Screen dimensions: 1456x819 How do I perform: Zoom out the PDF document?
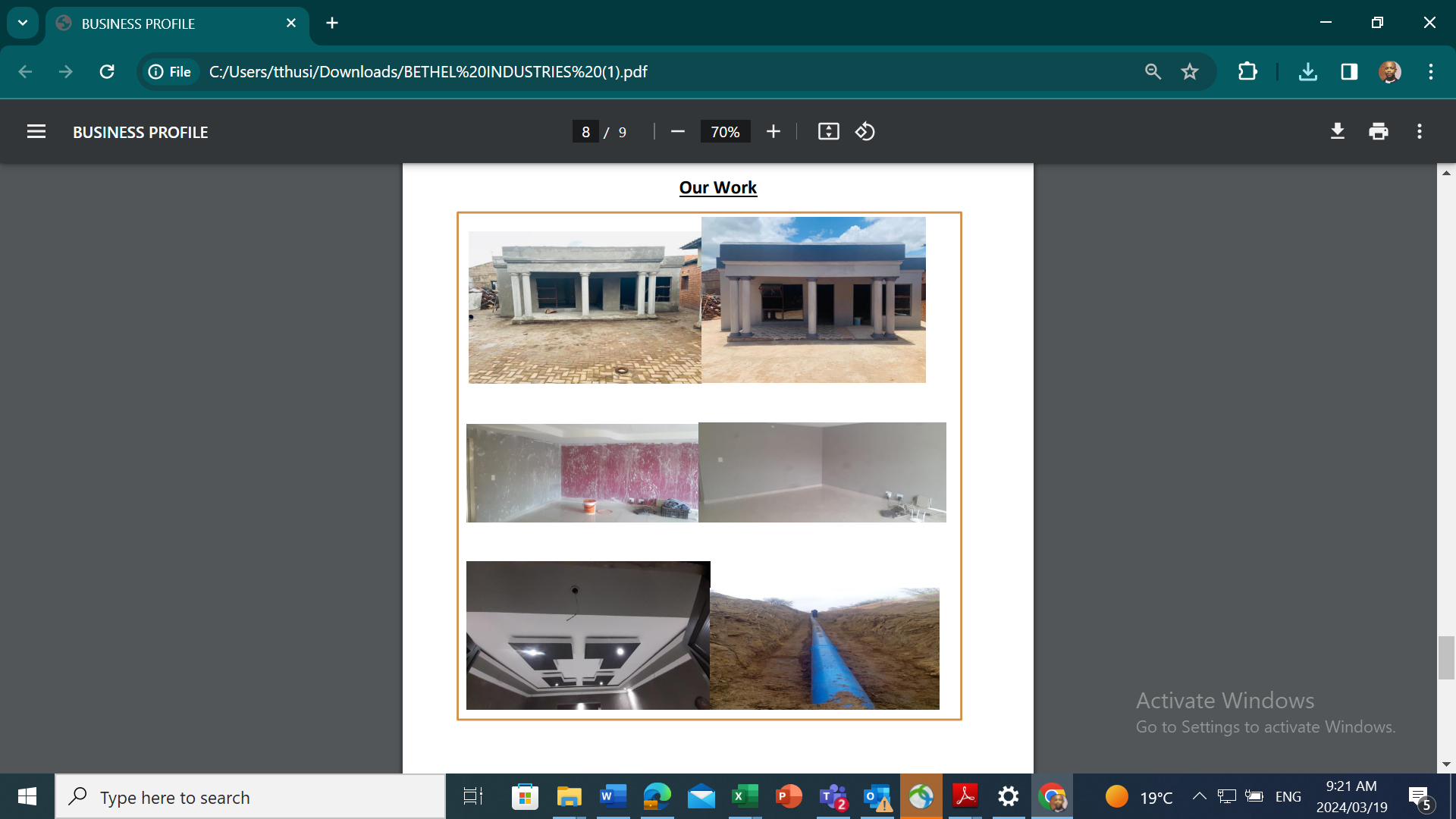point(678,132)
